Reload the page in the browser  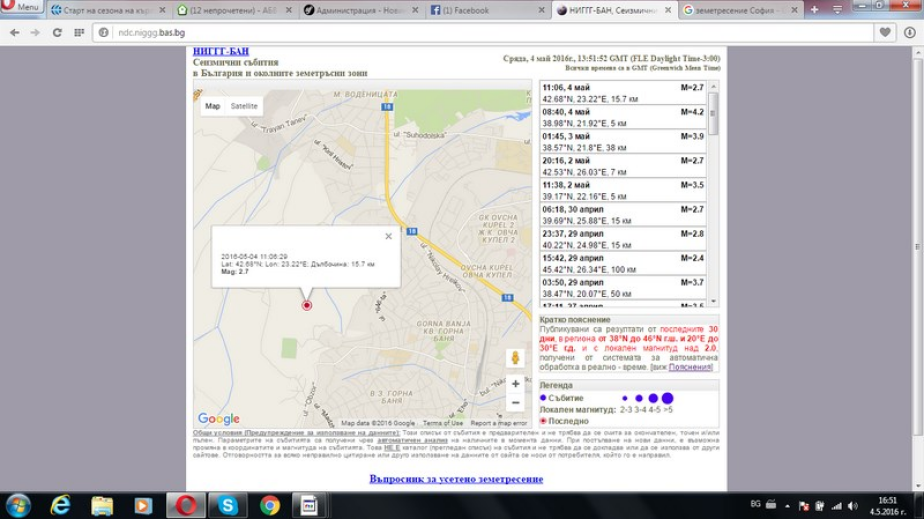57,32
